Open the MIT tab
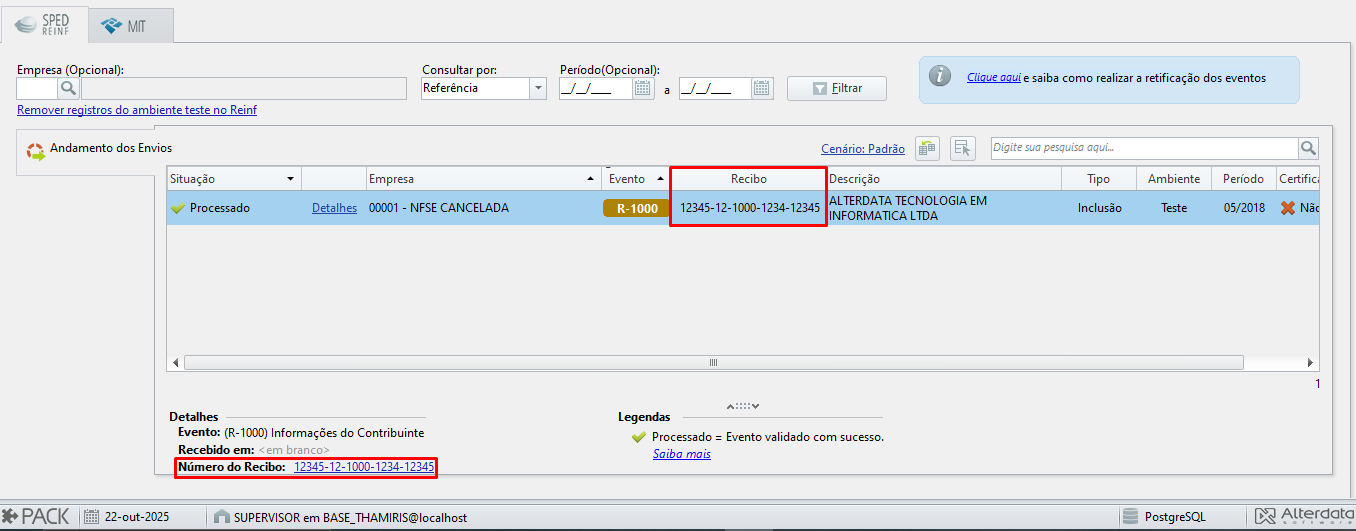The width and height of the screenshot is (1356, 531). [x=131, y=26]
